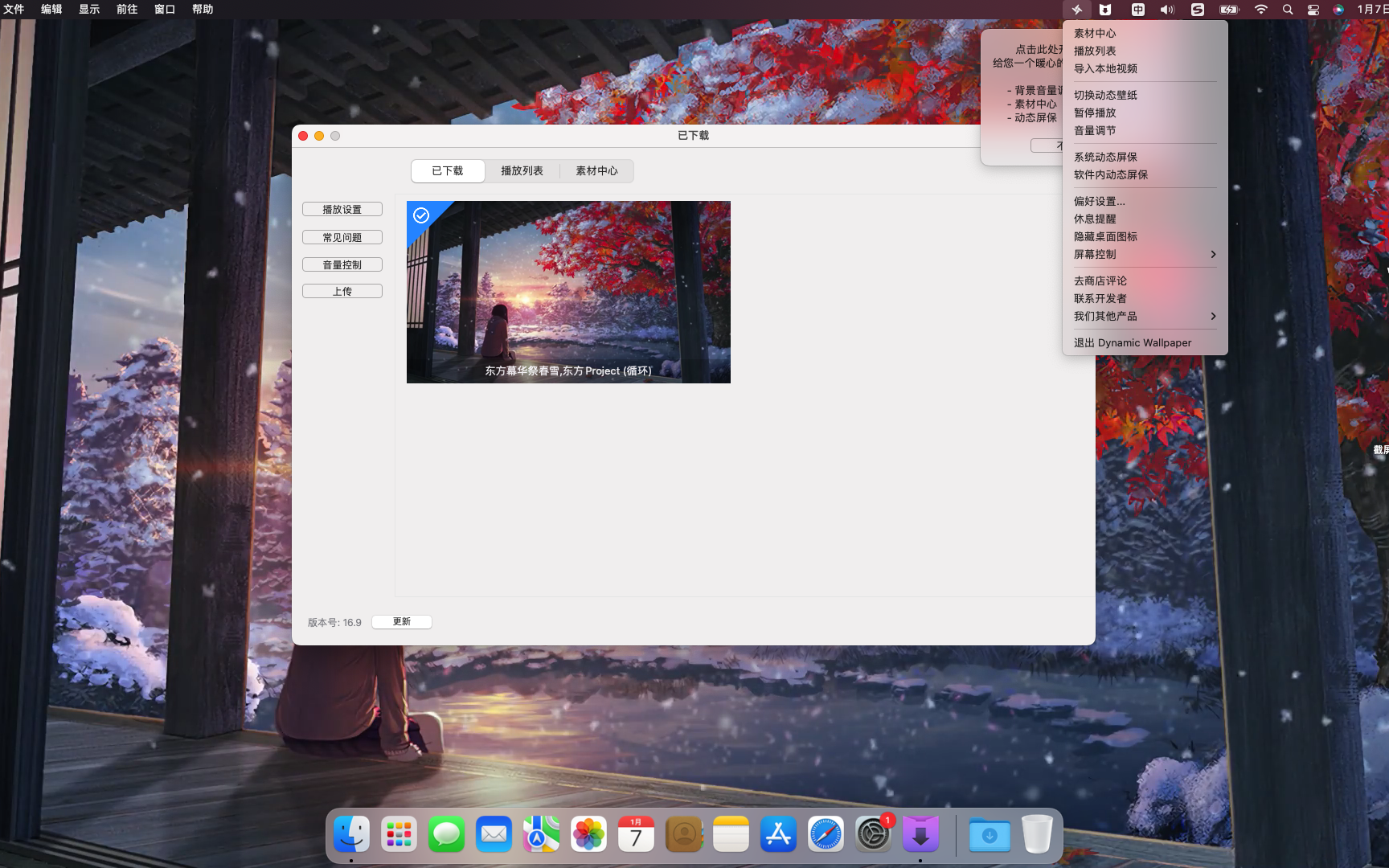Select 暂停播放 menu item
1389x868 pixels.
pyautogui.click(x=1145, y=113)
